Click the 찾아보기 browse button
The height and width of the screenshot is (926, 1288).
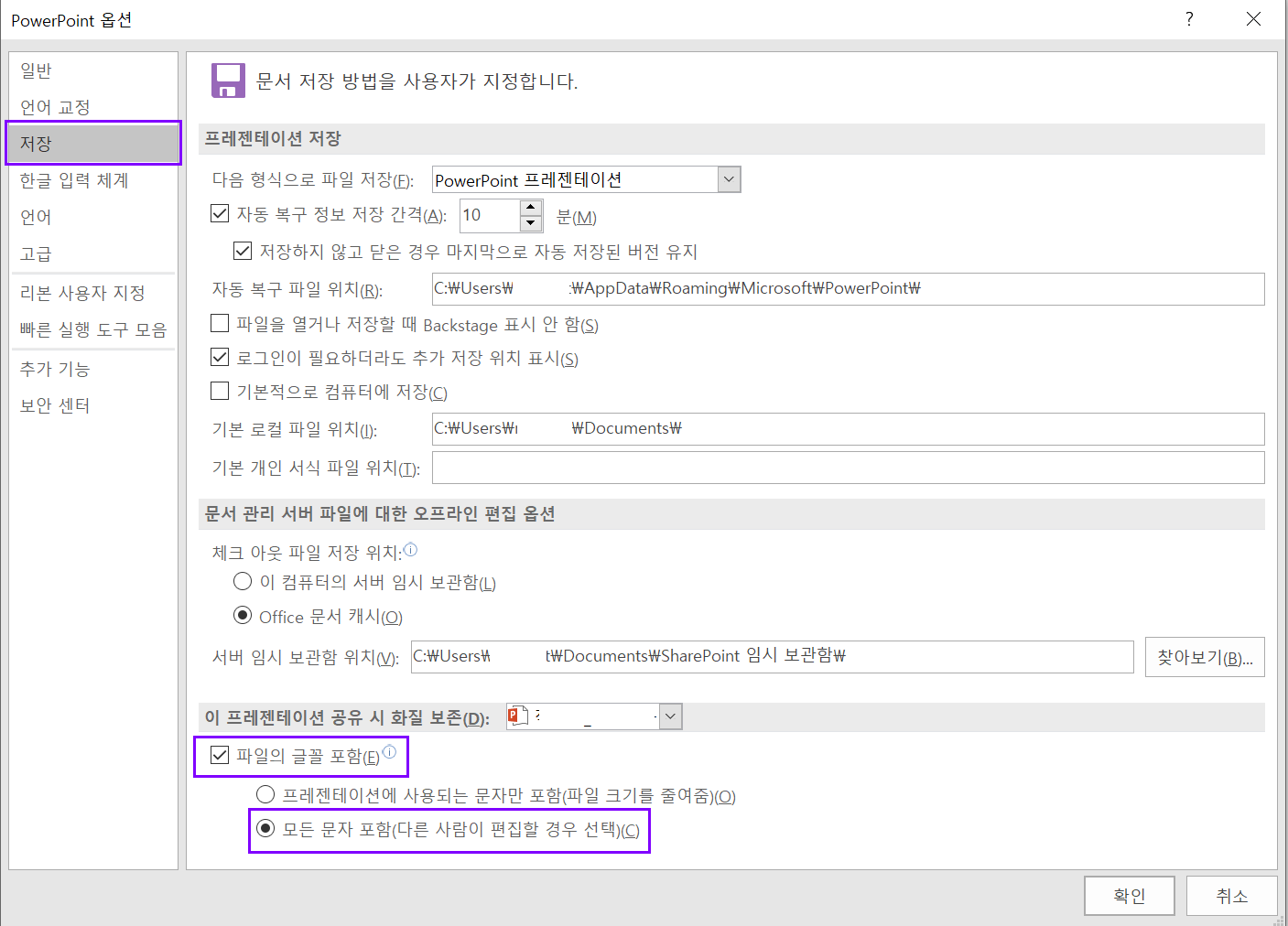pyautogui.click(x=1205, y=657)
